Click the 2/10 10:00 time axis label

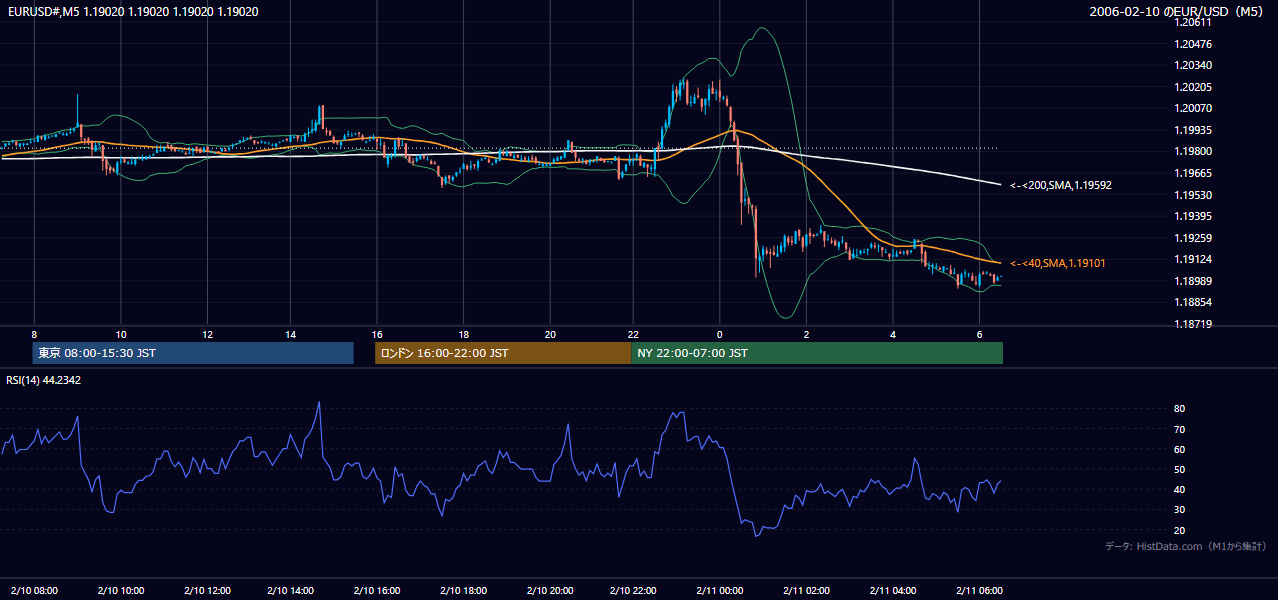pyautogui.click(x=120, y=590)
